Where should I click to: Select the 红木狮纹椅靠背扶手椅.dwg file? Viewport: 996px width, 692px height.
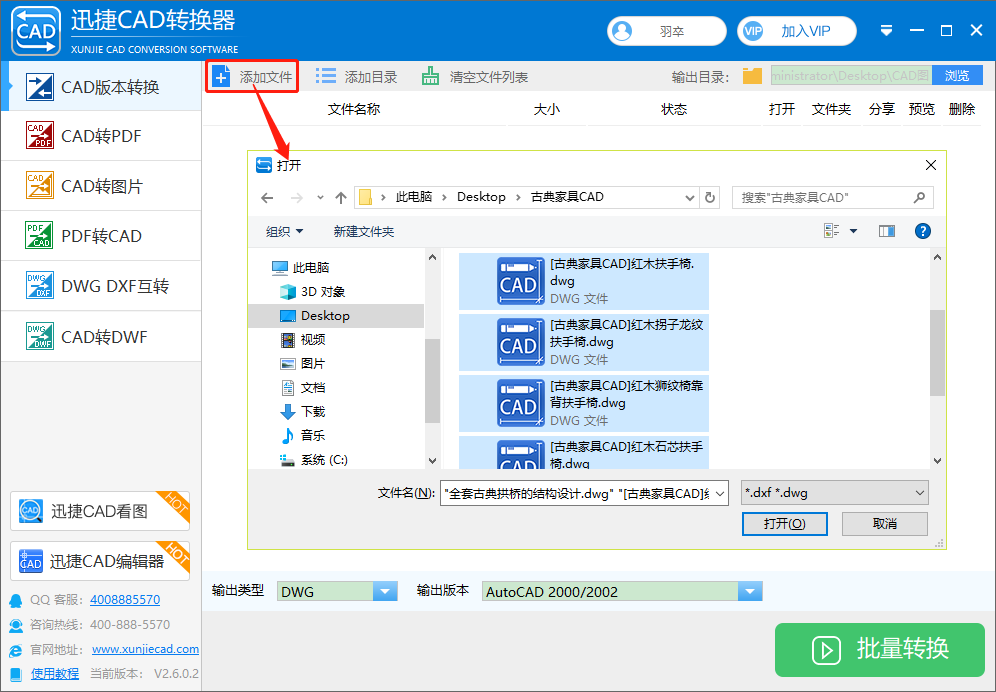[584, 403]
